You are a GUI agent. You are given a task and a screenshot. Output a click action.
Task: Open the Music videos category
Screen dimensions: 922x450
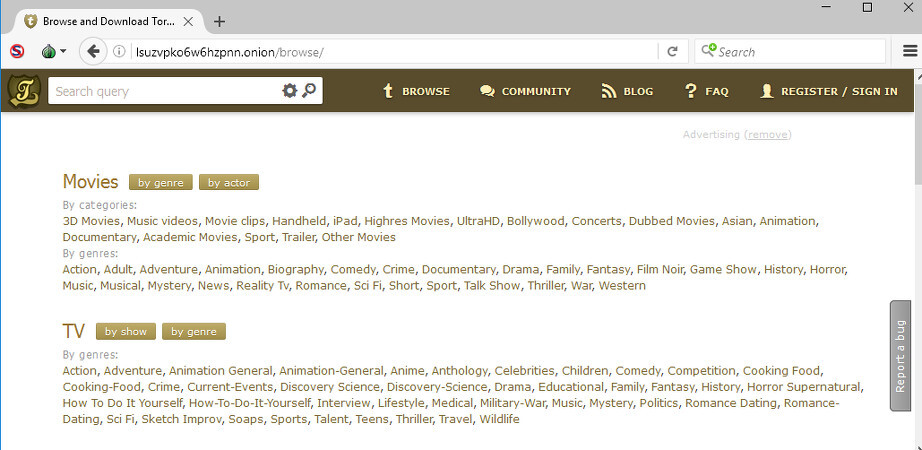tap(162, 221)
